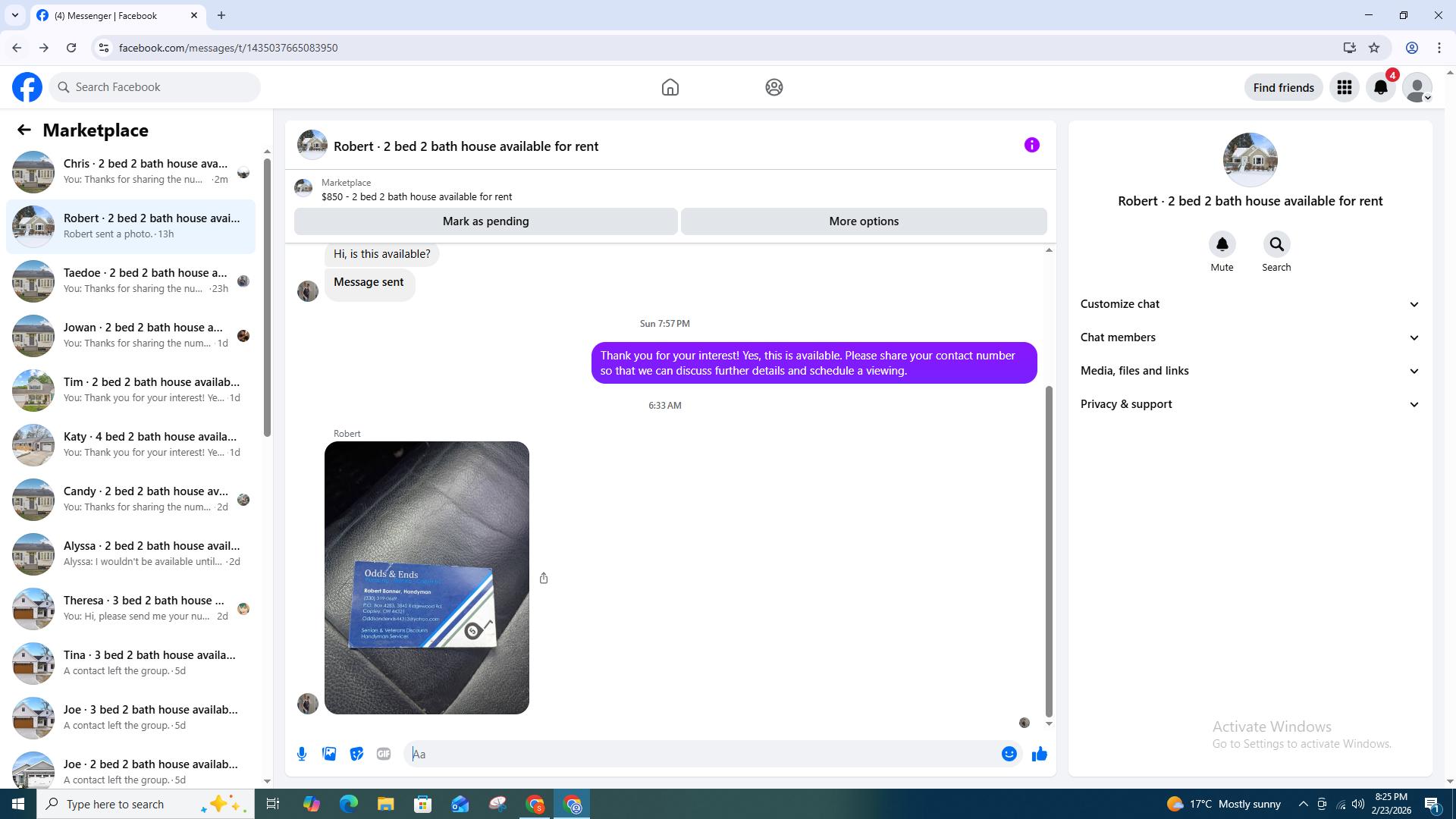Click the chat messages vertical scrollbar
The image size is (1456, 819).
click(1049, 550)
